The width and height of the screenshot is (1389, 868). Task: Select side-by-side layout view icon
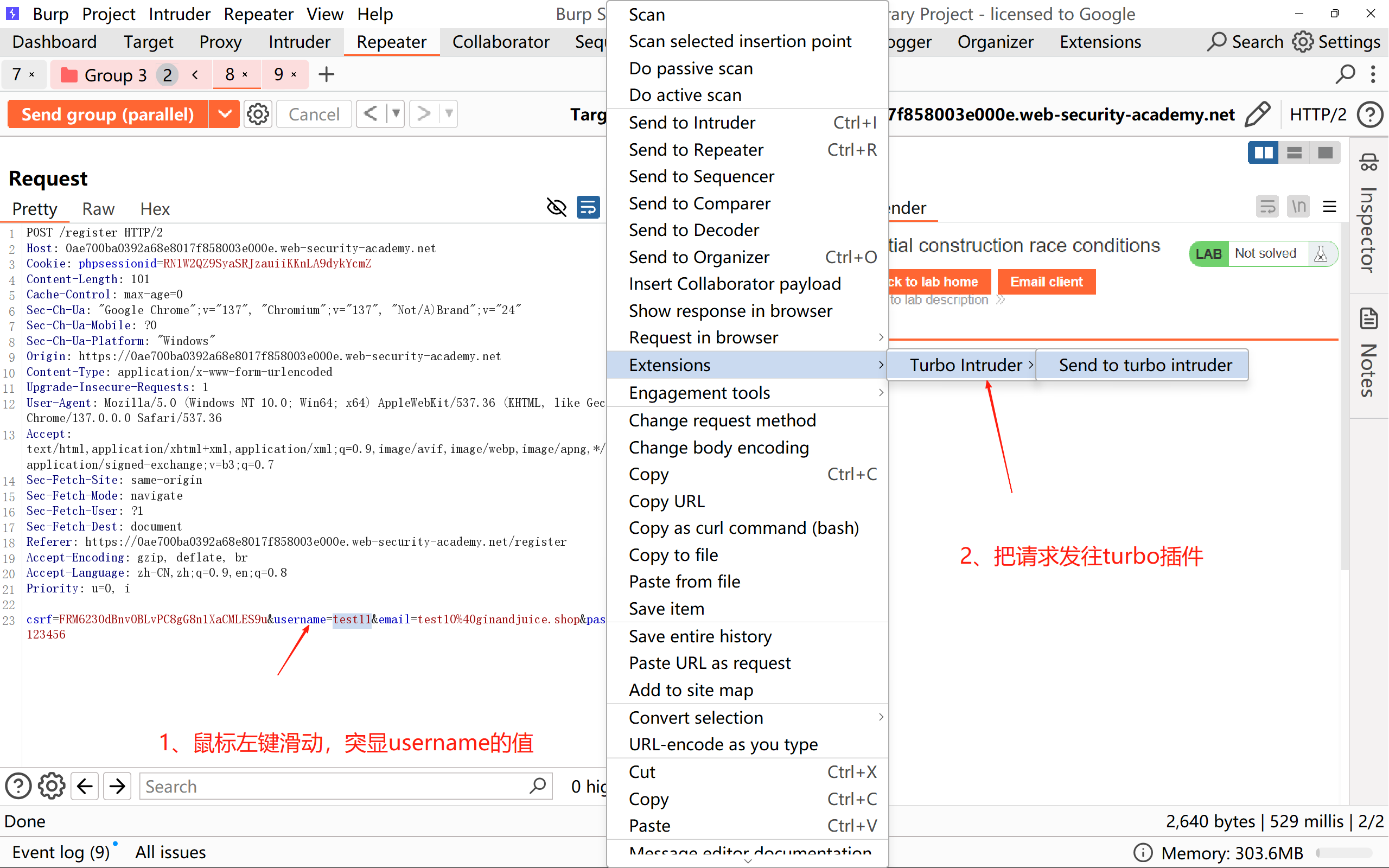point(1263,152)
